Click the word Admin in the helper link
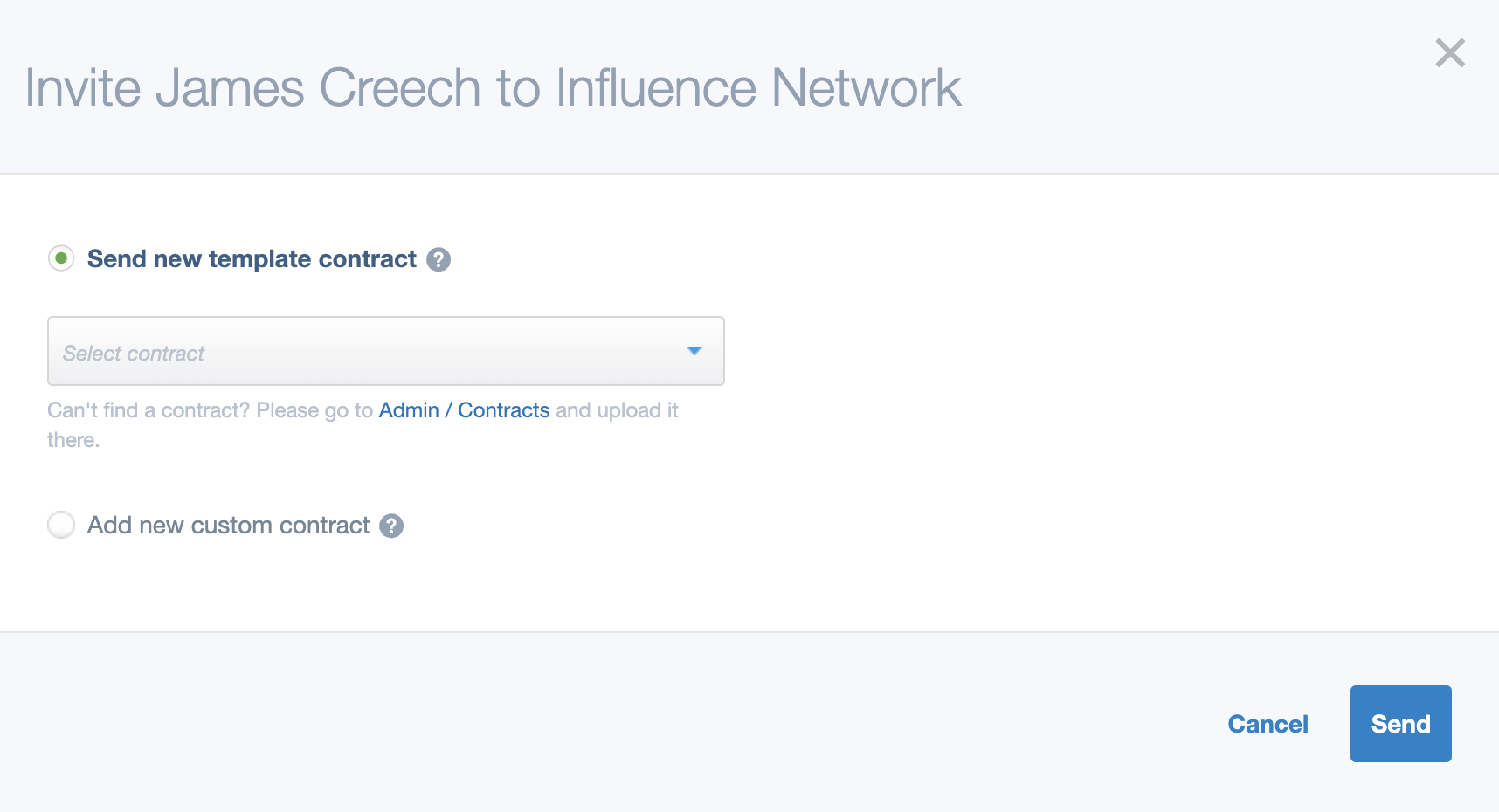1499x812 pixels. tap(409, 410)
